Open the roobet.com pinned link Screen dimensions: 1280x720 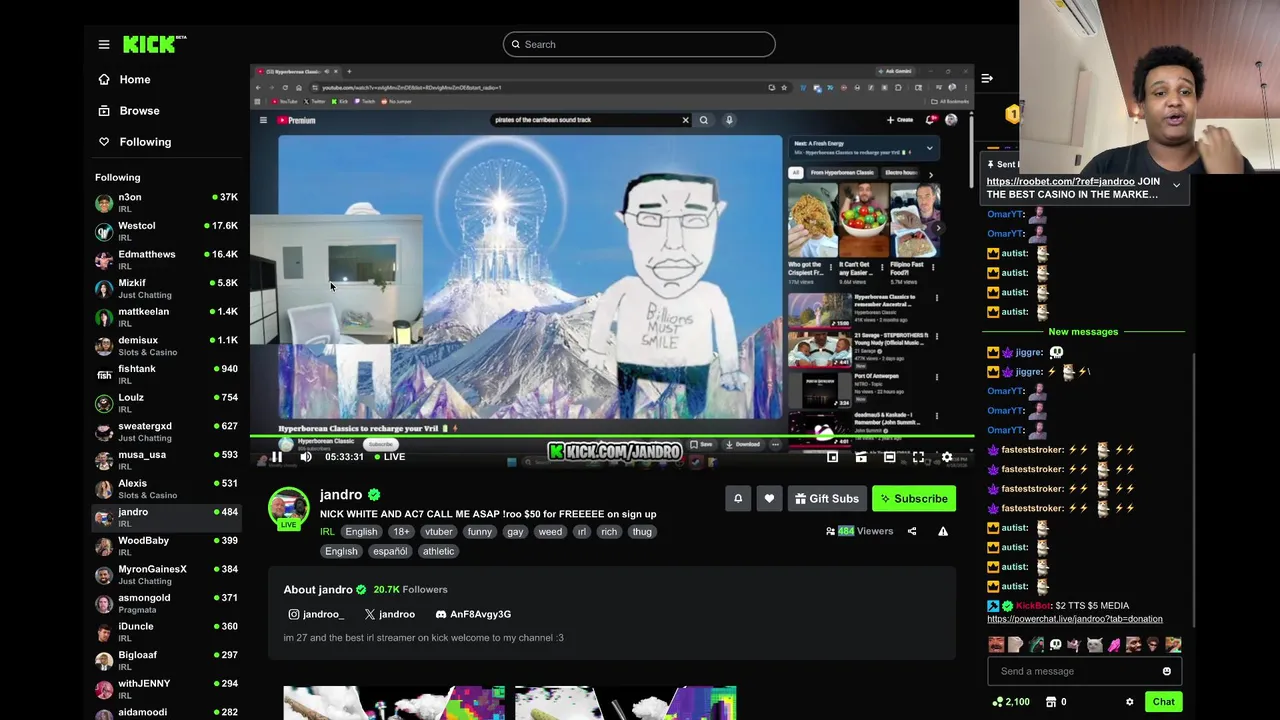click(x=1060, y=182)
